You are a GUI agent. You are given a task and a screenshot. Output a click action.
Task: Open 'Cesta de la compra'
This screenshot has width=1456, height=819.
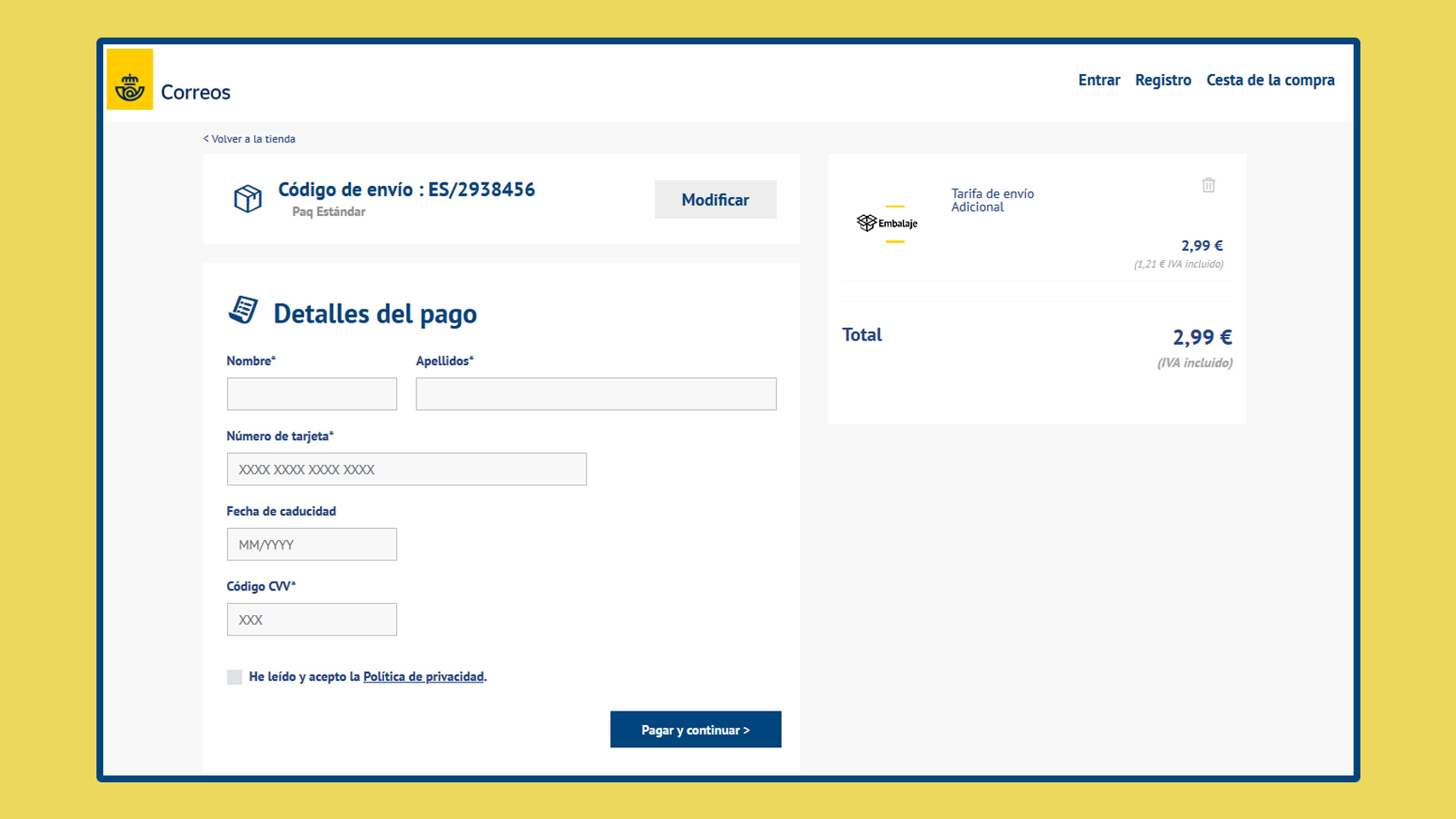1270,79
